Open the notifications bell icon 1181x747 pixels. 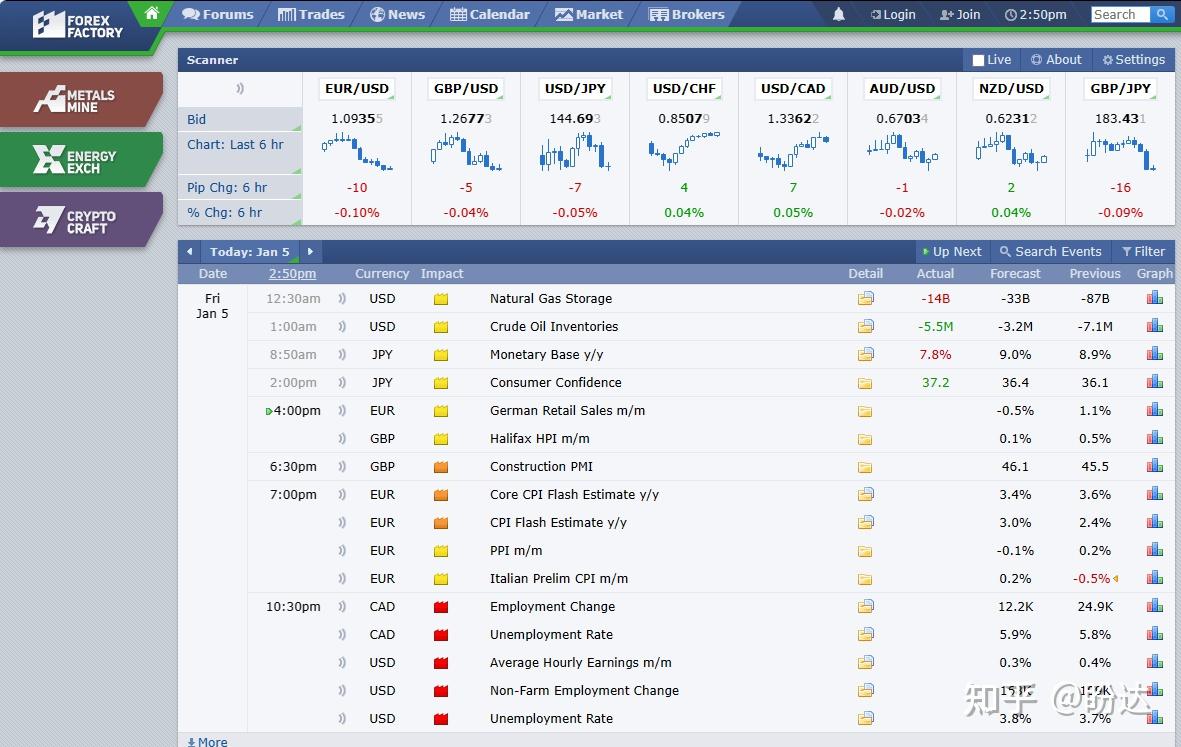click(x=838, y=14)
